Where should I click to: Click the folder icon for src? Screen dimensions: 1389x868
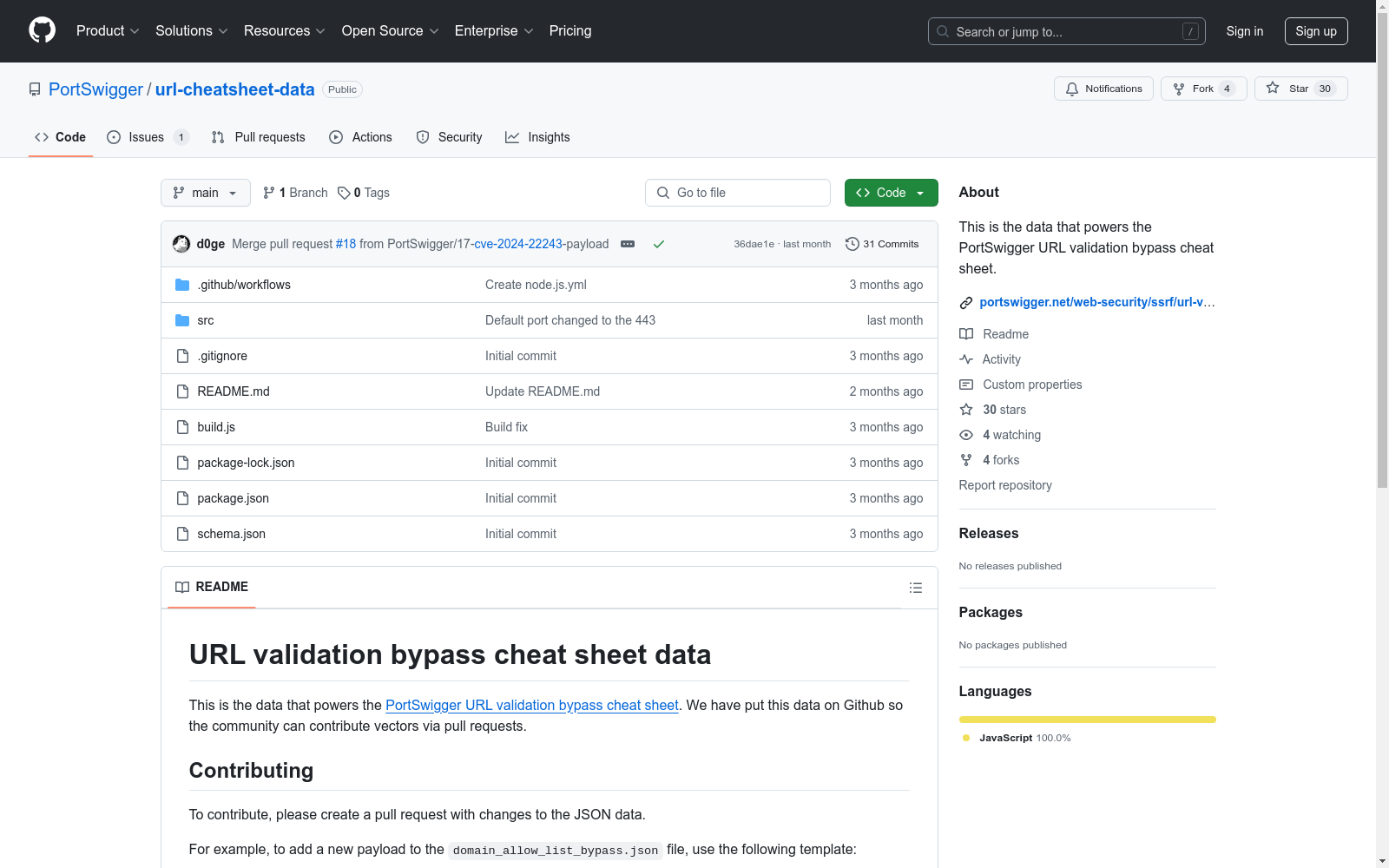coord(182,320)
